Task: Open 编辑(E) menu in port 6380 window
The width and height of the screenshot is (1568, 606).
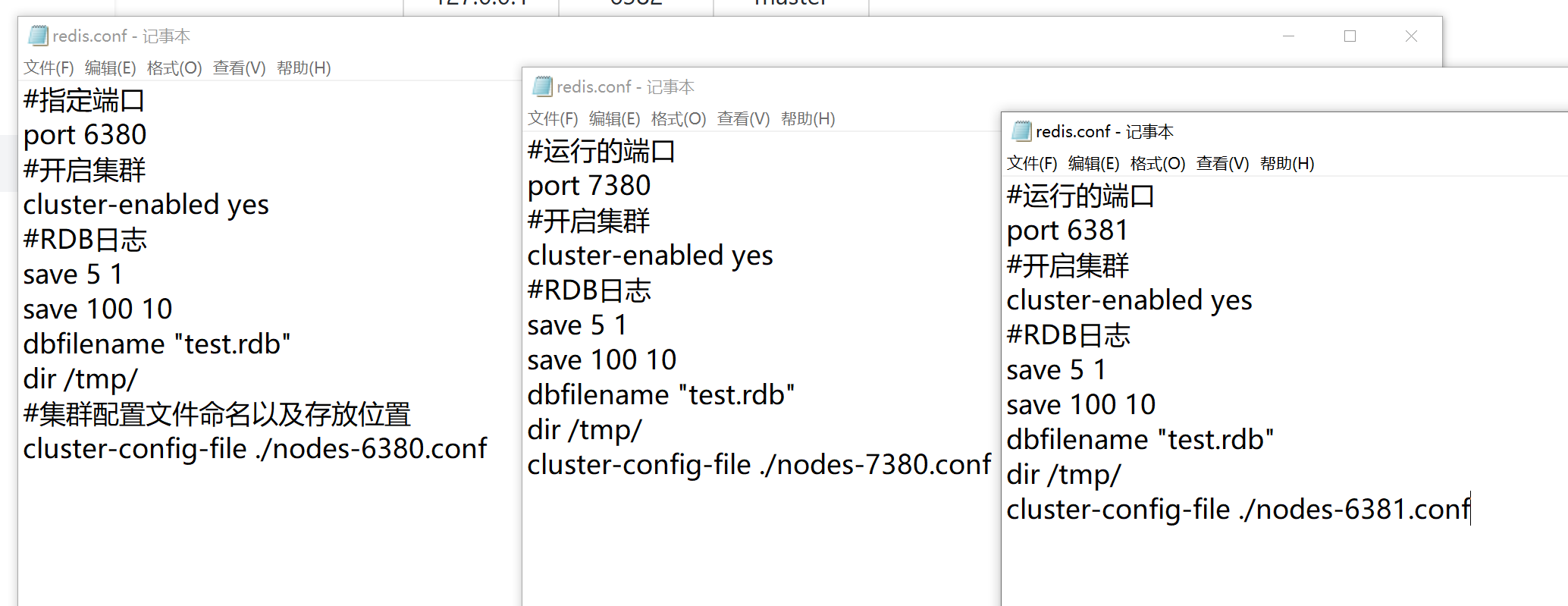Action: [x=111, y=68]
